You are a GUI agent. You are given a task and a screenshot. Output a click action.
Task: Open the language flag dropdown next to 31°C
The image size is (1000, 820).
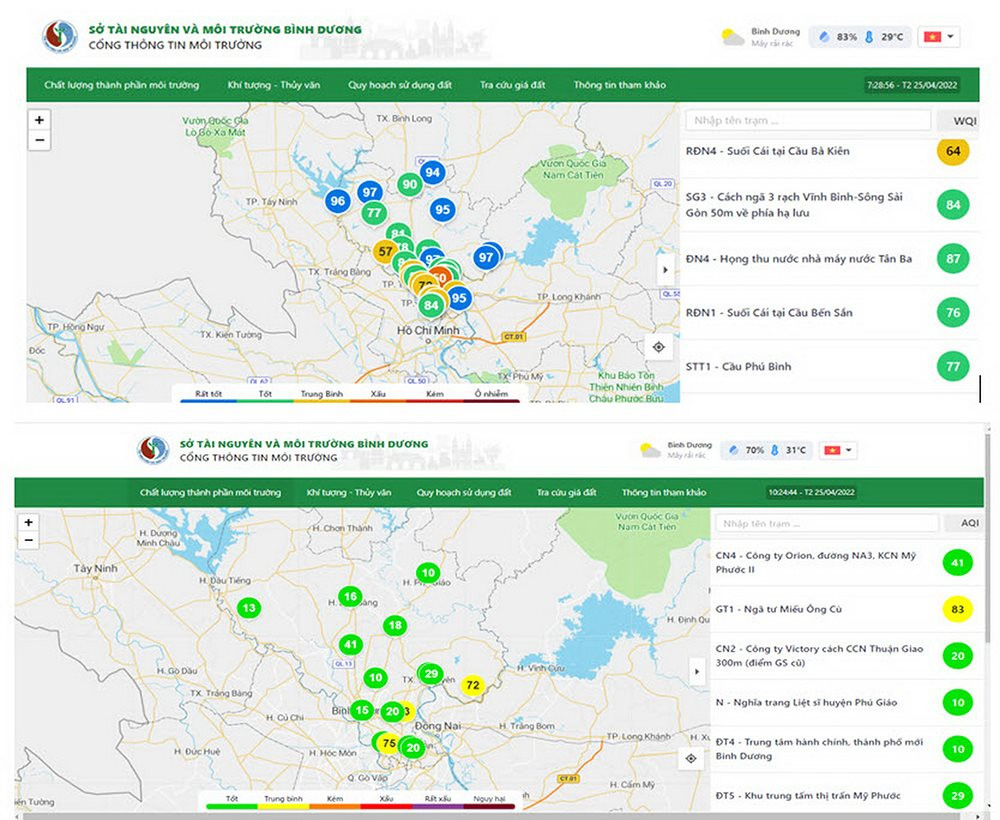tap(838, 450)
